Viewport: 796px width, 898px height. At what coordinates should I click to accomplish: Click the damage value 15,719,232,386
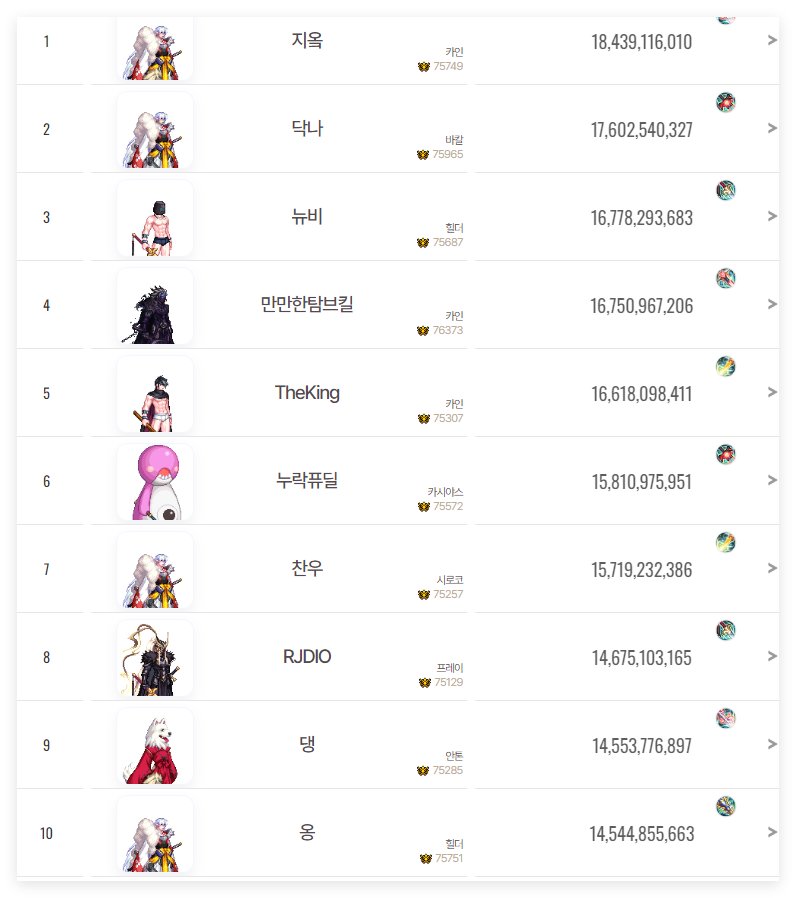click(x=641, y=570)
